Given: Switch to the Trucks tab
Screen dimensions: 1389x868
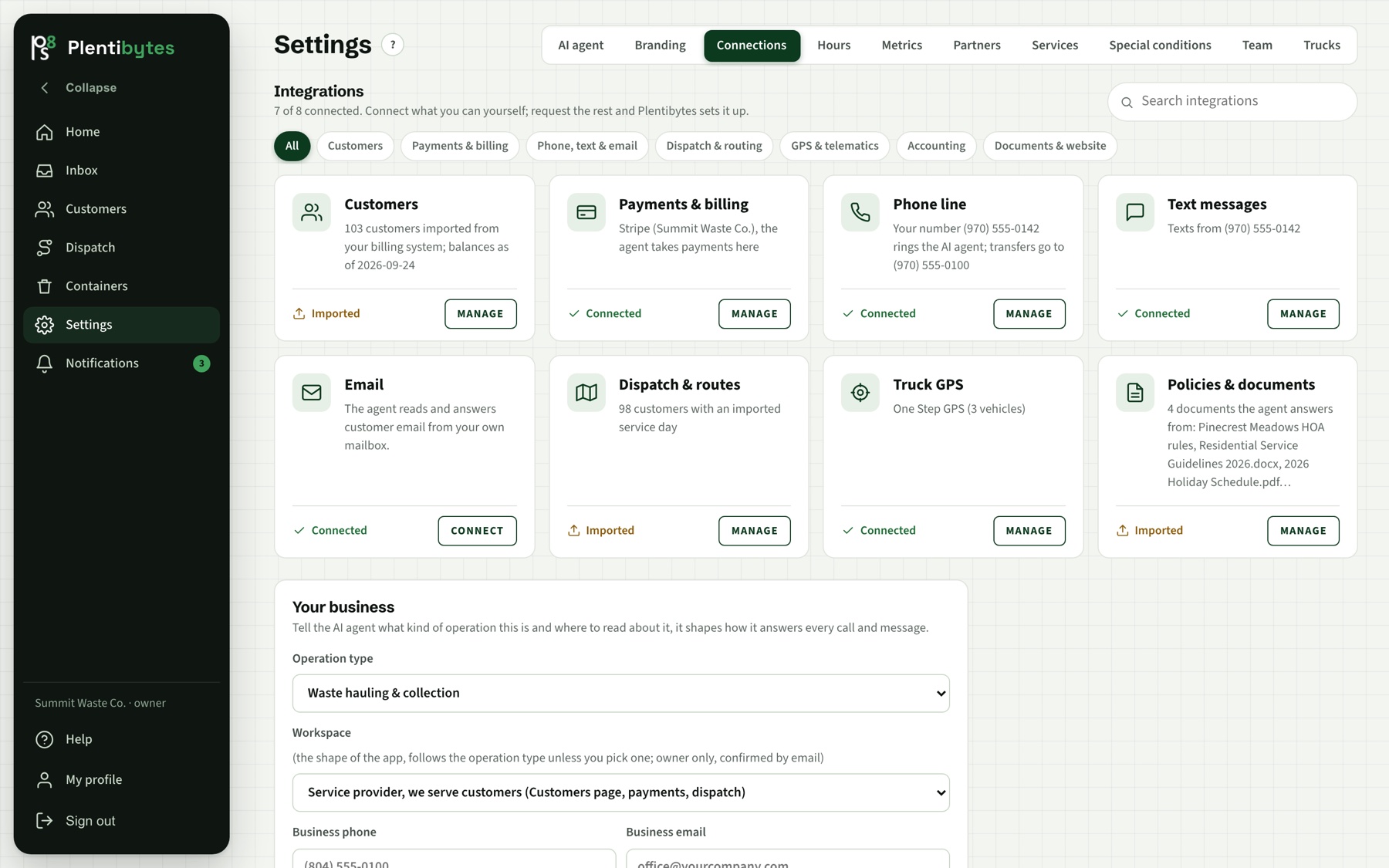Looking at the screenshot, I should (x=1322, y=46).
